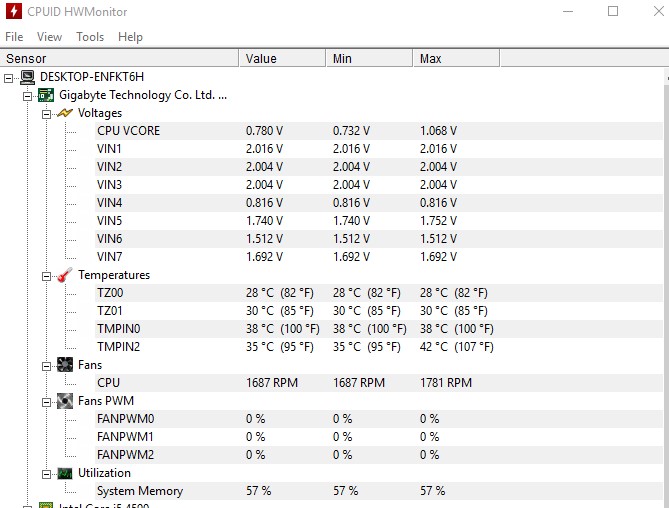Click the Temperatures thermometer icon
The height and width of the screenshot is (508, 669).
(65, 275)
